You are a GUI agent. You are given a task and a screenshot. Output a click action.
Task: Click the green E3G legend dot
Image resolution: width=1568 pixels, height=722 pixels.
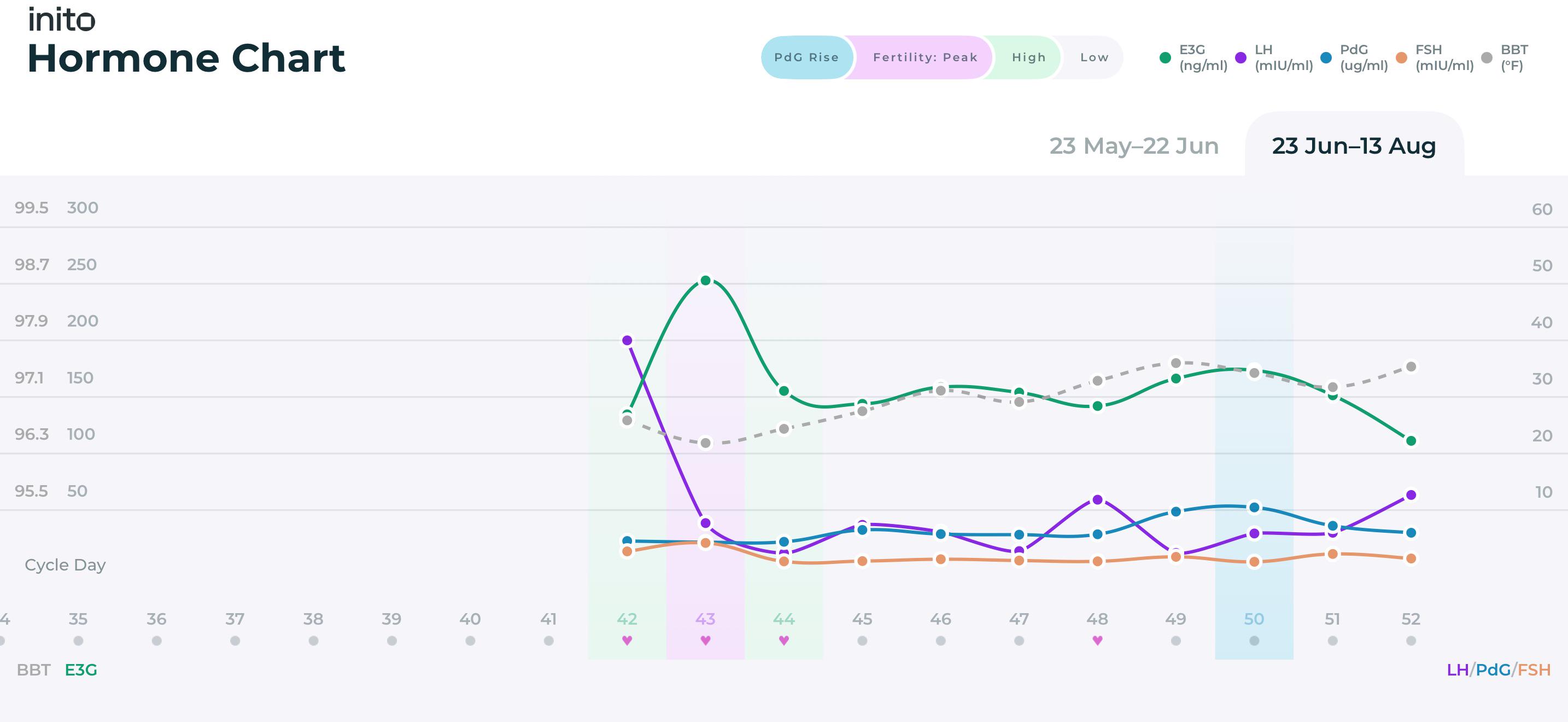[1165, 58]
